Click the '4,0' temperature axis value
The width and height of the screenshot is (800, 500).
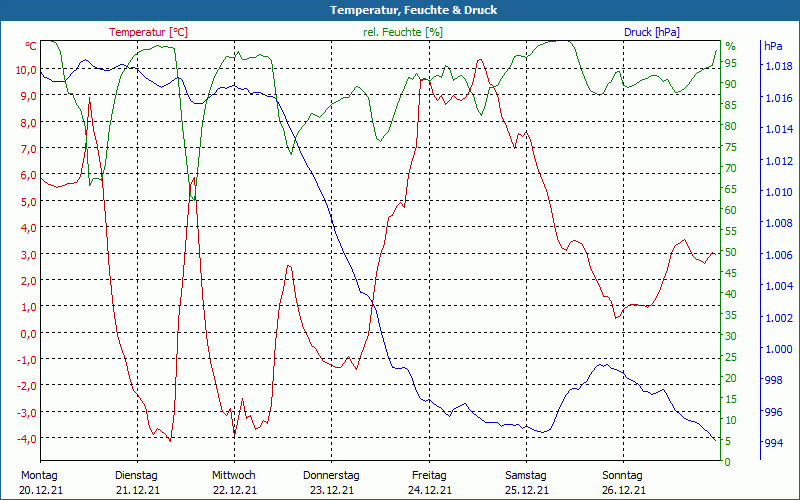(28, 228)
